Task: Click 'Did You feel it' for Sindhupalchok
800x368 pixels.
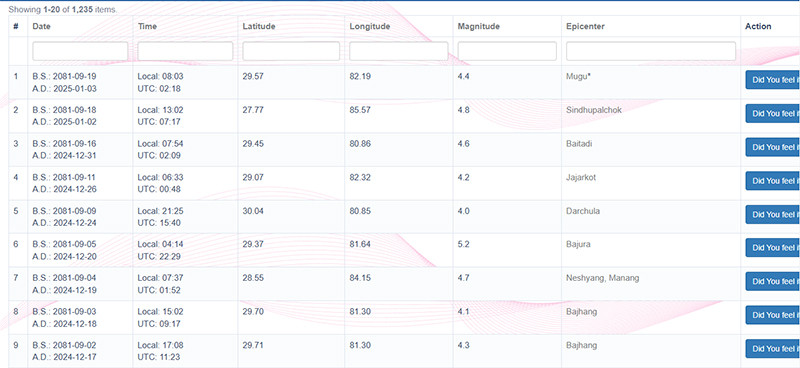Action: pos(773,113)
